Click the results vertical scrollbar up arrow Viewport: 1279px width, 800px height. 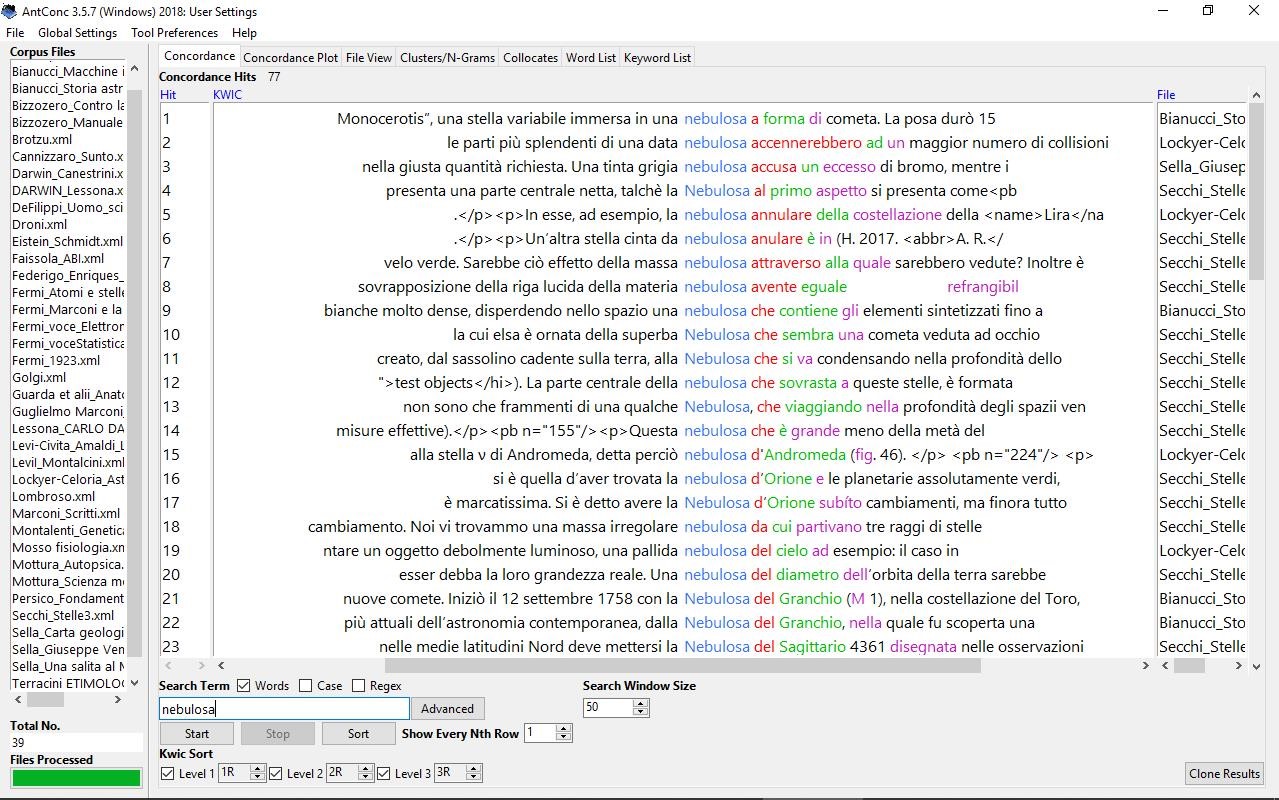coord(1255,95)
